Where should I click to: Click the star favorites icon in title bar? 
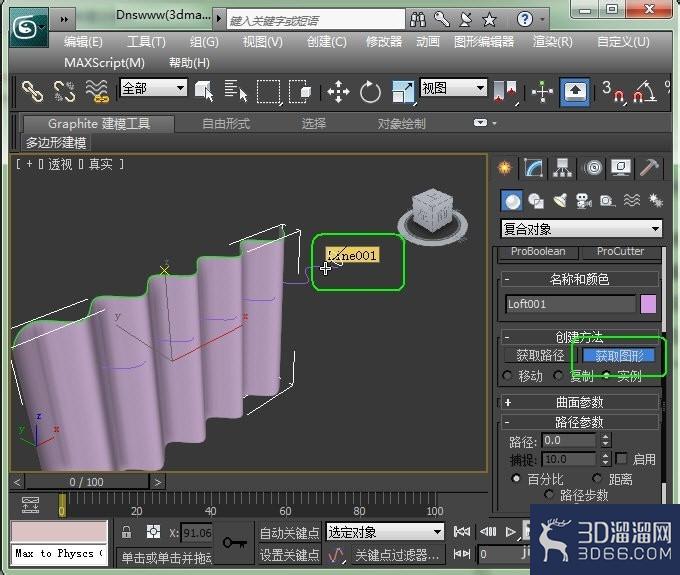click(489, 19)
